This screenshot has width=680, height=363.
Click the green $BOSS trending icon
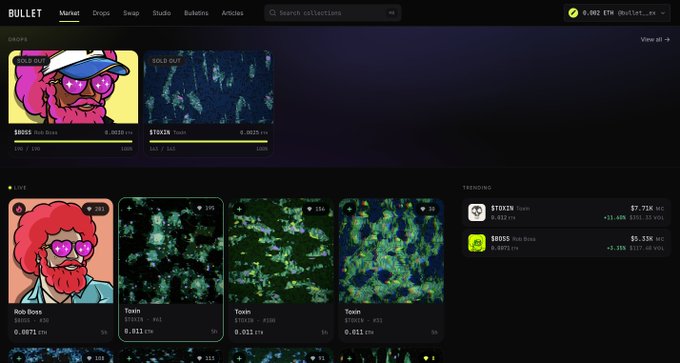tap(477, 243)
